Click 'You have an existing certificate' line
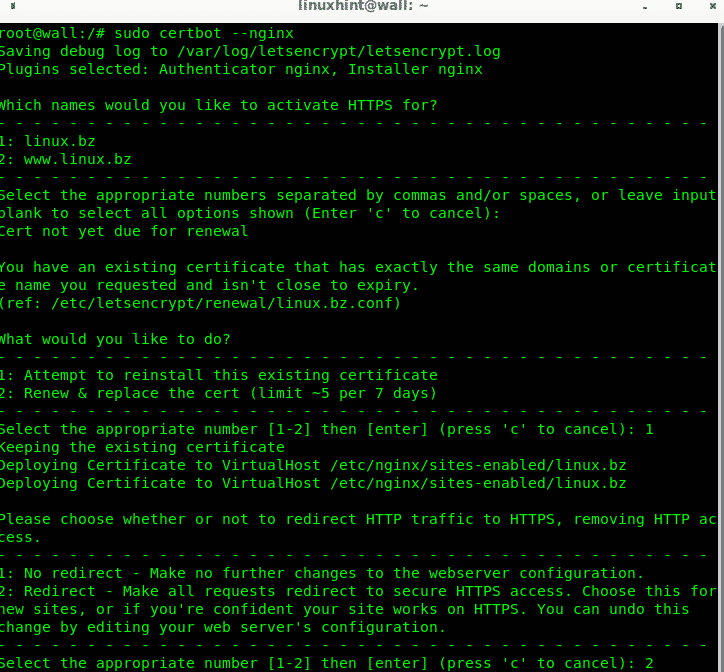 coord(358,267)
